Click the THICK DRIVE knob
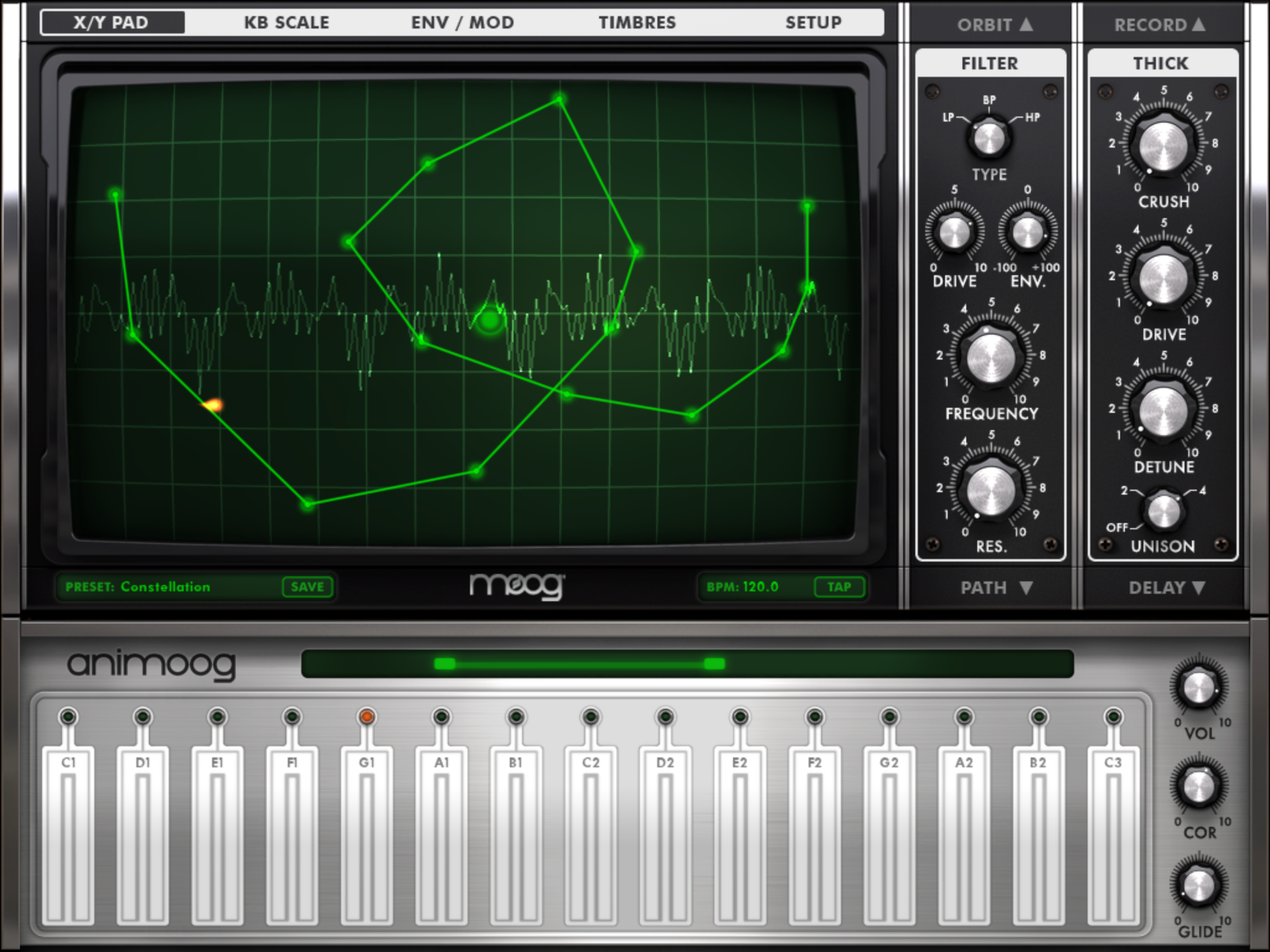This screenshot has width=1270, height=952. [1163, 278]
